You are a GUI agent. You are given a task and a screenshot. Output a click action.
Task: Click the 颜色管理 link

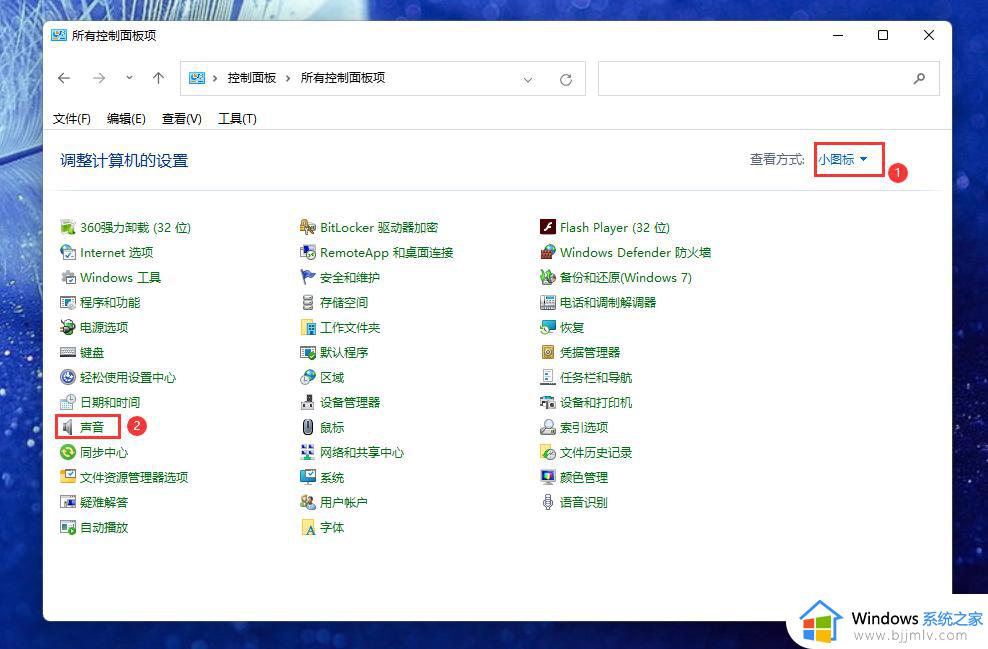[583, 477]
